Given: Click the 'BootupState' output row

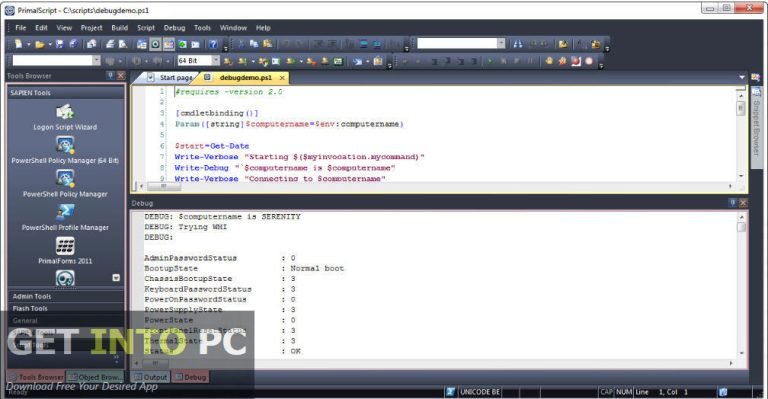Looking at the screenshot, I should [244, 268].
